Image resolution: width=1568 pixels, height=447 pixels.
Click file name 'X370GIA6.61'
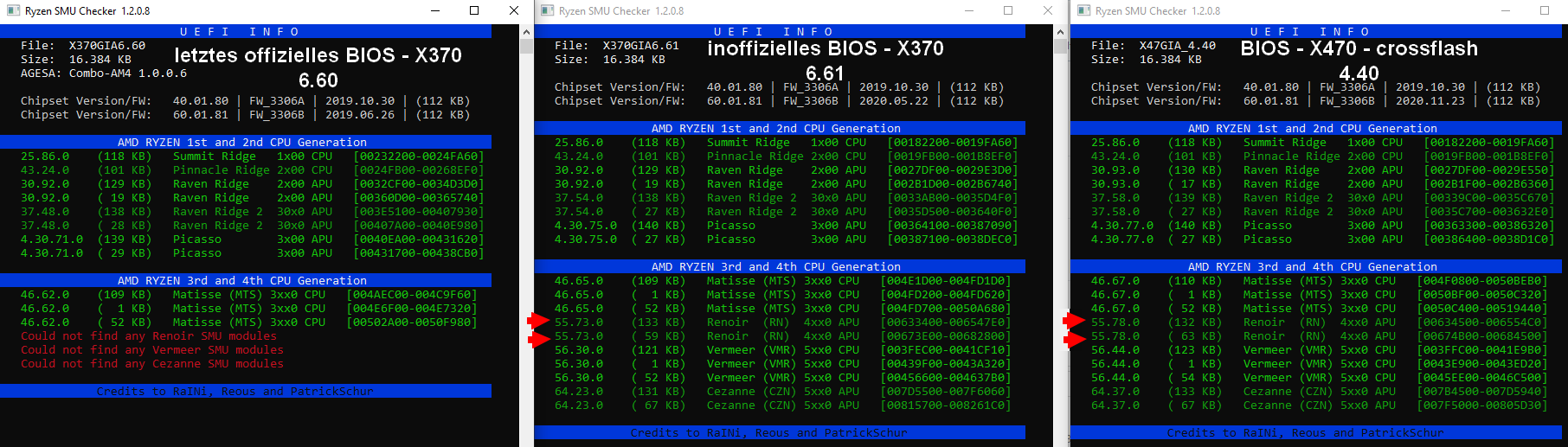pos(641,46)
